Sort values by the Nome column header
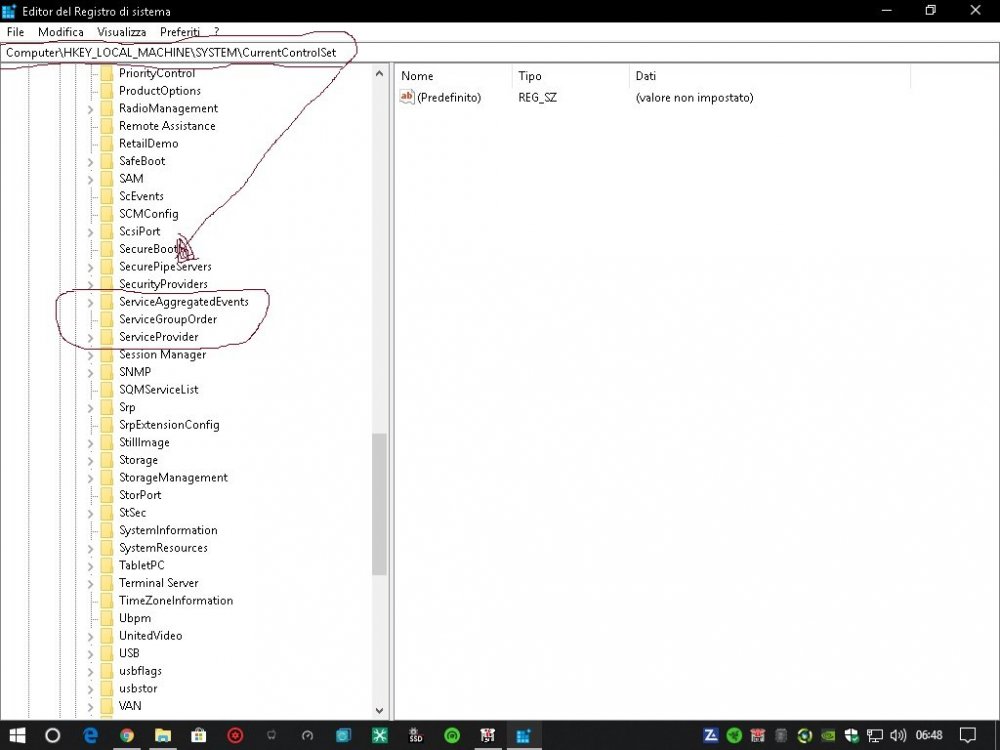This screenshot has height=750, width=1000. pos(453,76)
